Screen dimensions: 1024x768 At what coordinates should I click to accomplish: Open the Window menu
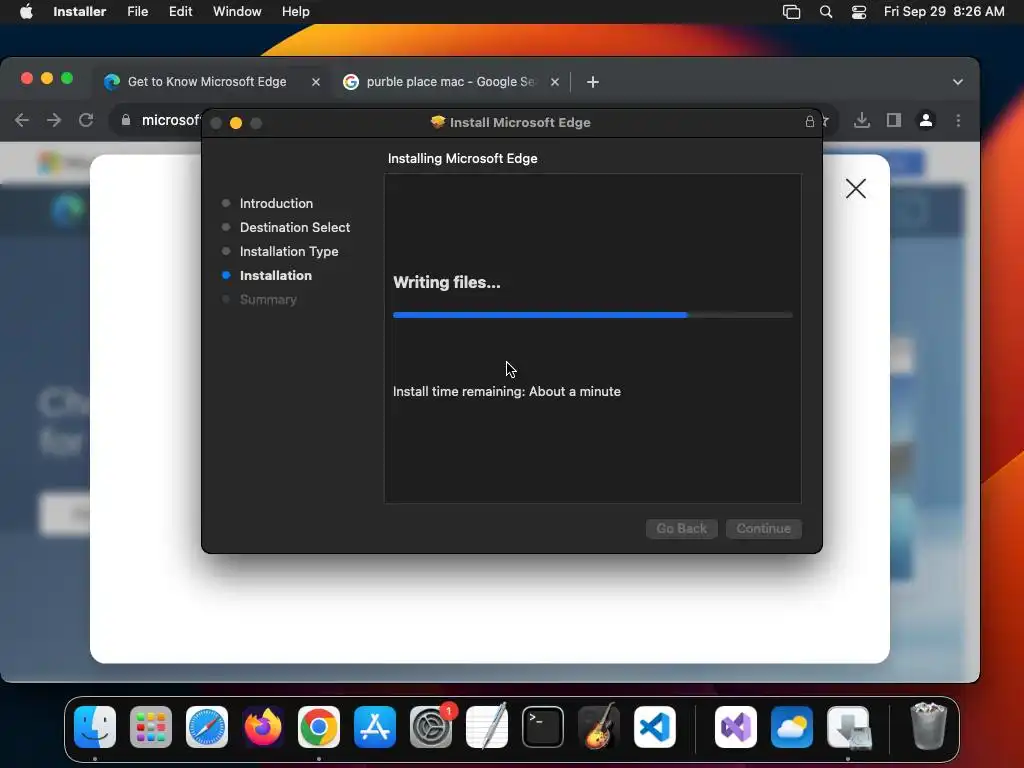[x=237, y=12]
